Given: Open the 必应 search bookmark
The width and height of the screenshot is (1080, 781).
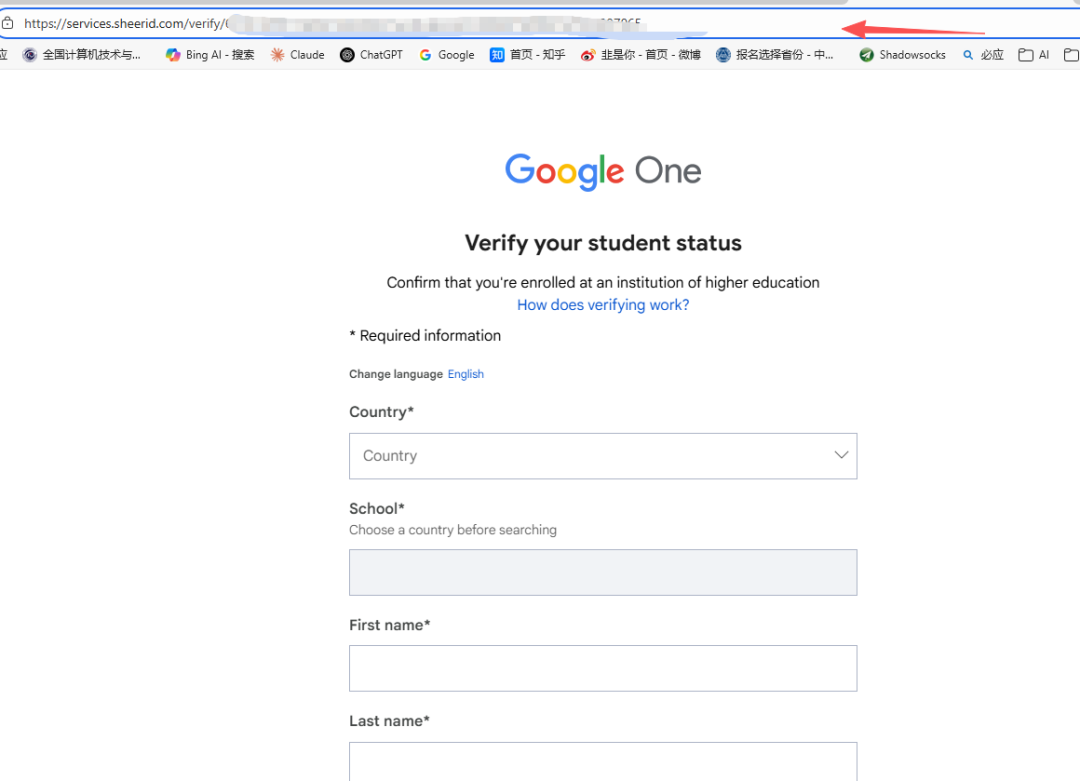Looking at the screenshot, I should tap(983, 55).
